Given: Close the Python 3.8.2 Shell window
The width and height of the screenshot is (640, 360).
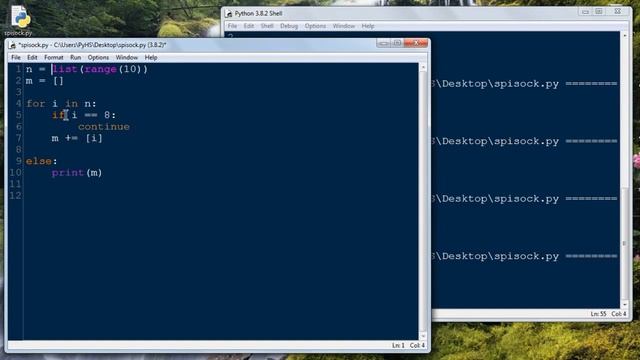Looking at the screenshot, I should [x=618, y=12].
